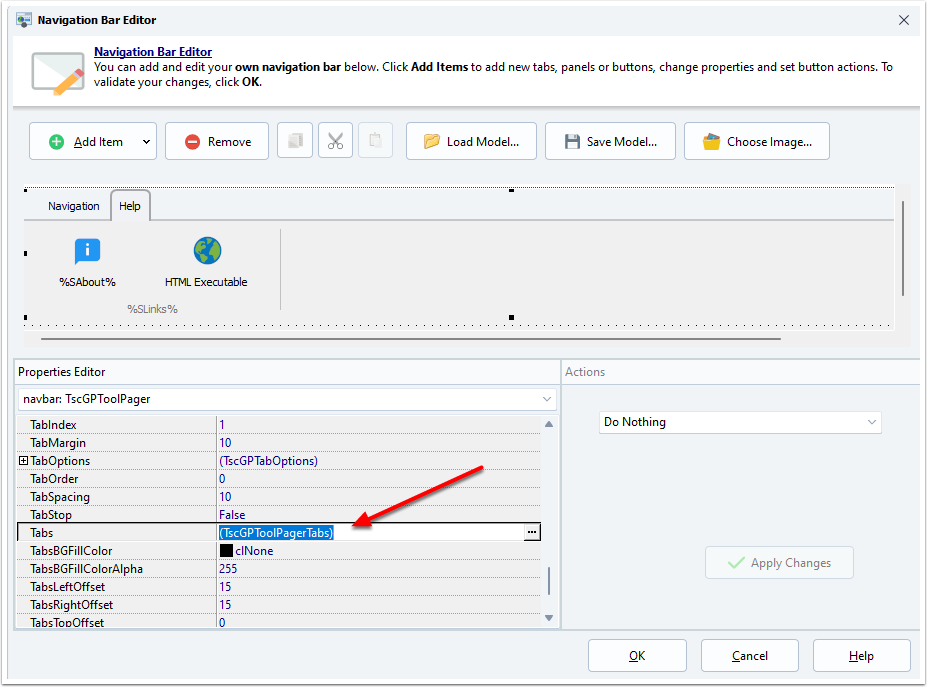The height and width of the screenshot is (687, 927).
Task: Click the ellipsis button for Tabs property
Action: pyautogui.click(x=532, y=533)
